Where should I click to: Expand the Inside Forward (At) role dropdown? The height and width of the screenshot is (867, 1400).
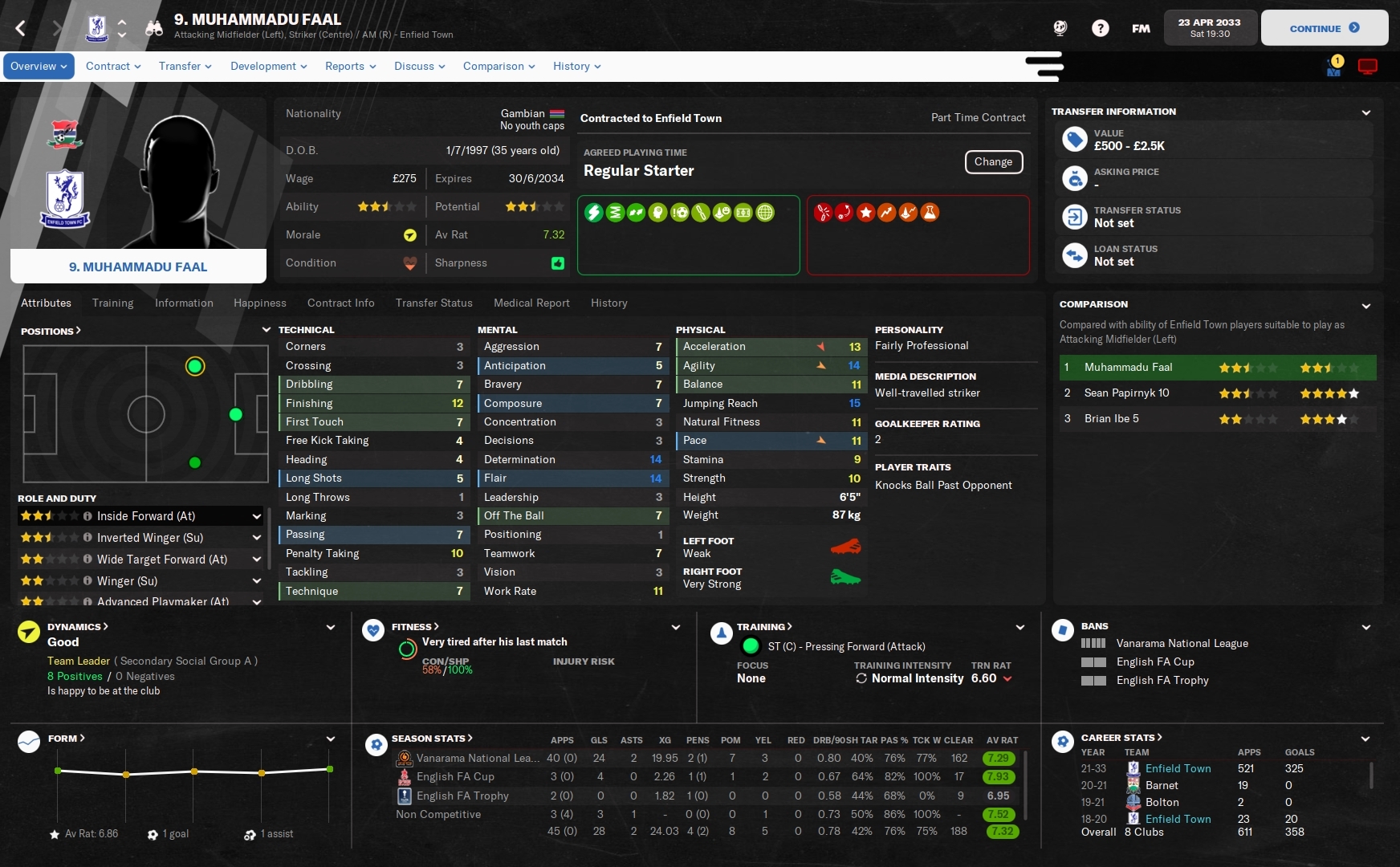[257, 516]
